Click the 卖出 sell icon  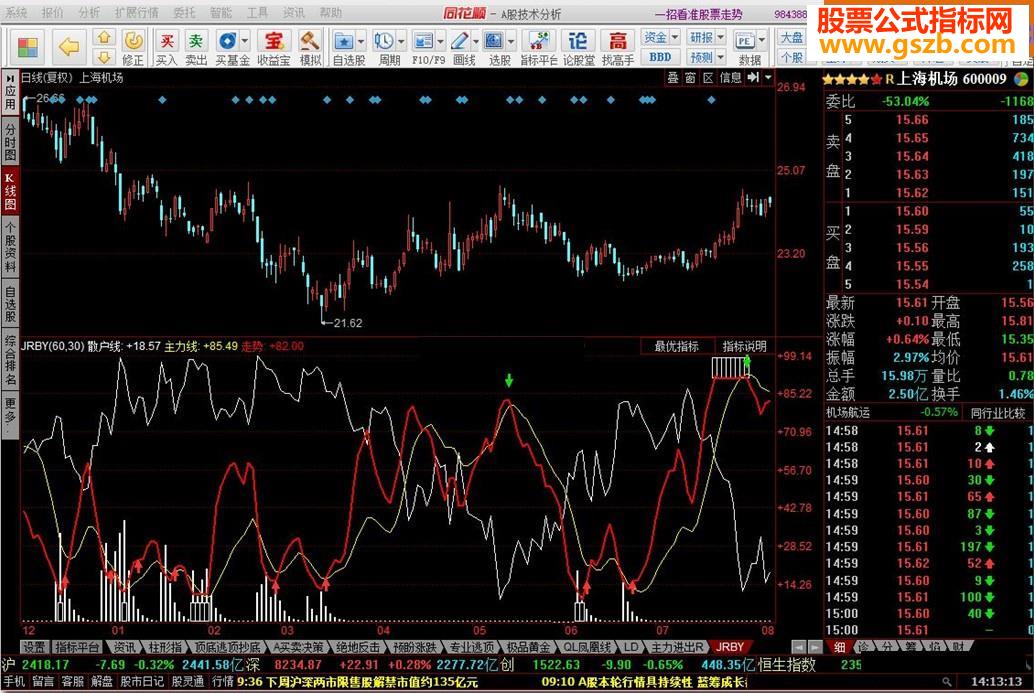click(x=196, y=48)
